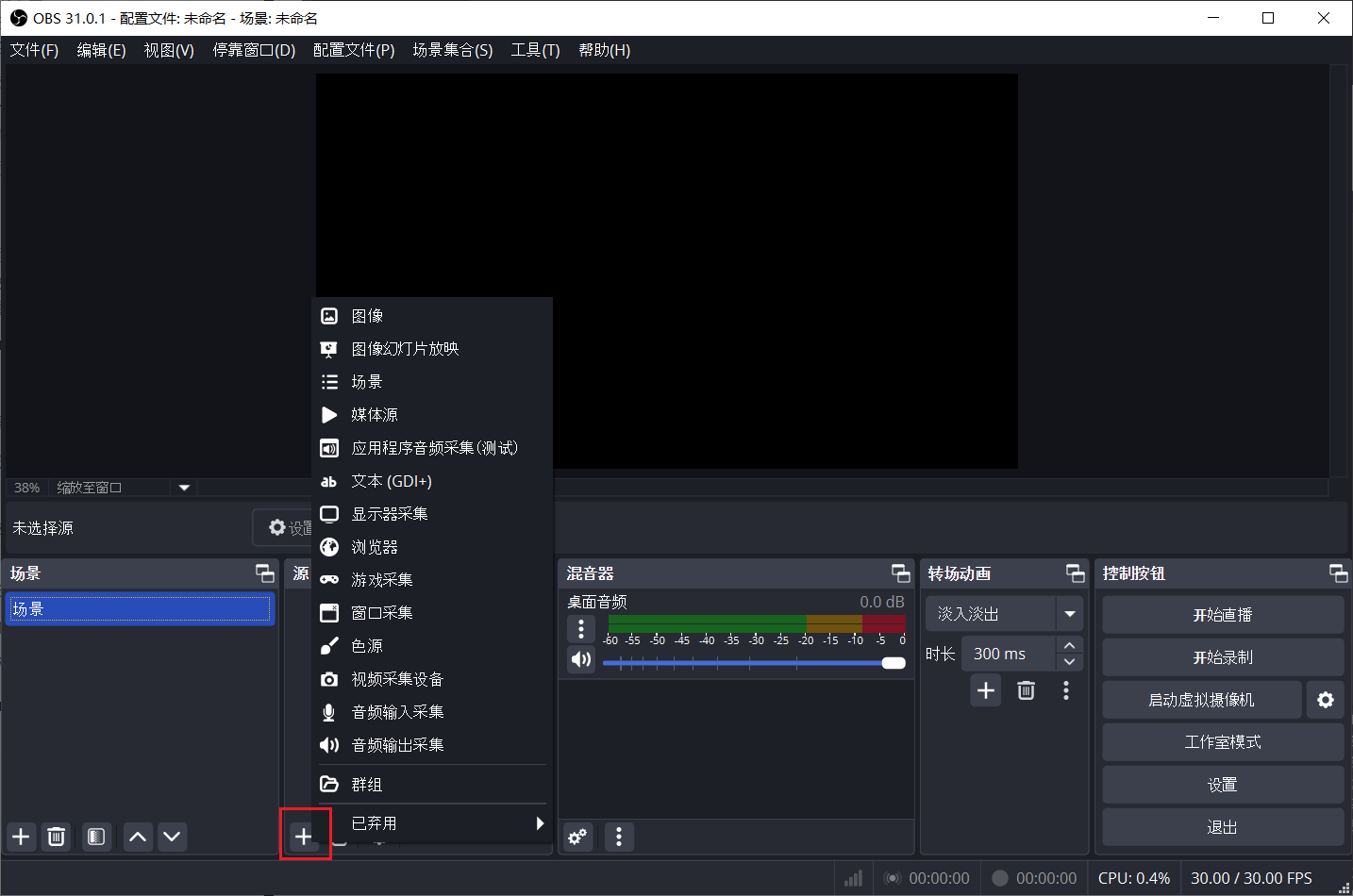Open the 淡入淡出 transition dropdown

point(1004,614)
